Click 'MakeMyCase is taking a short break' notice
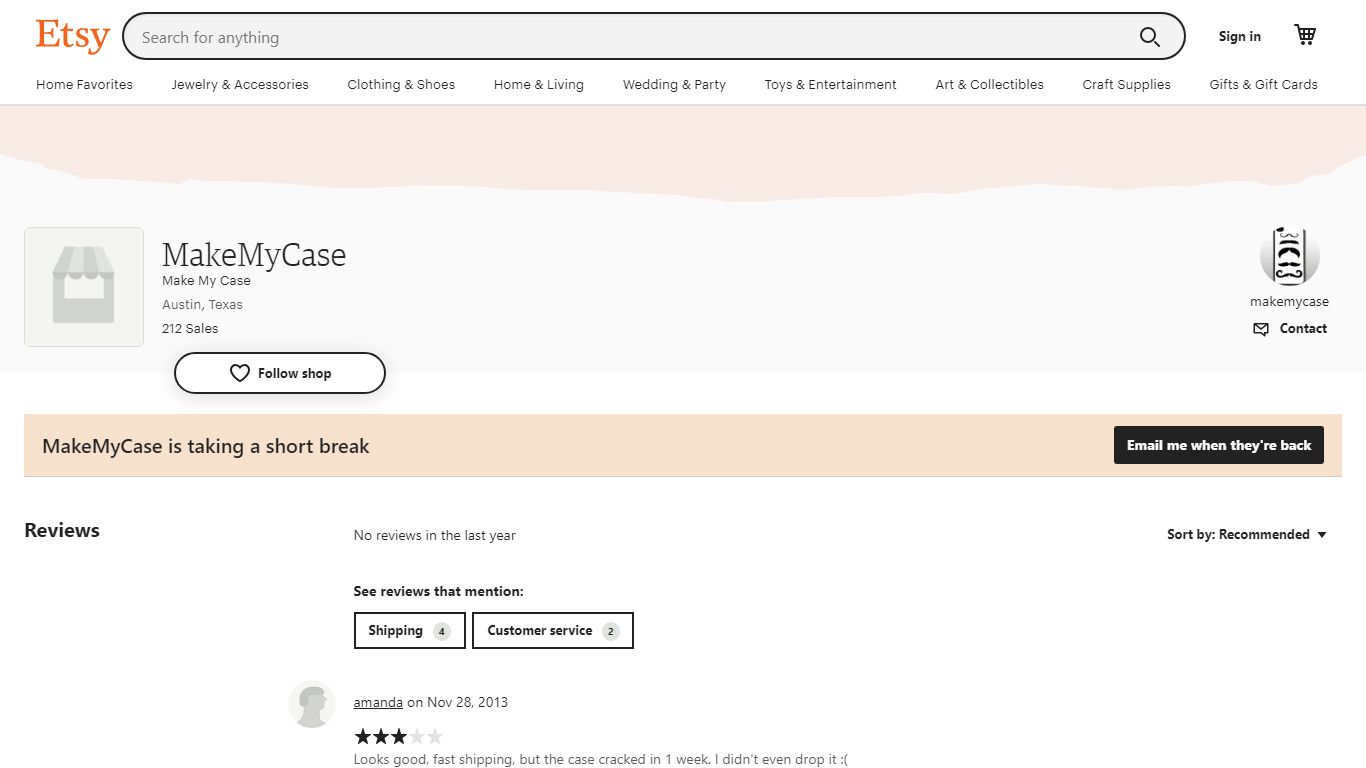This screenshot has width=1366, height=768. (x=206, y=446)
